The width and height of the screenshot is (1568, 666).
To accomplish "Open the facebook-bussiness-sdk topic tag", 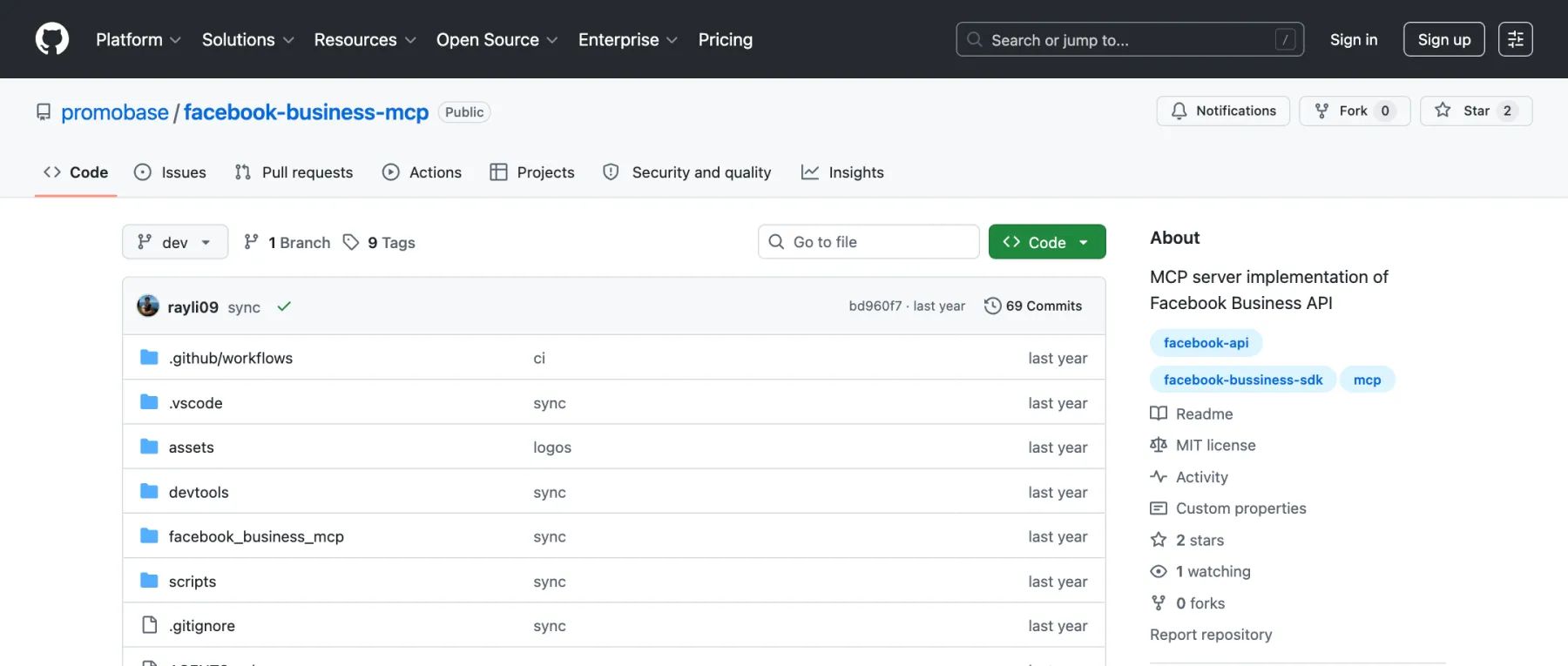I will pyautogui.click(x=1243, y=380).
